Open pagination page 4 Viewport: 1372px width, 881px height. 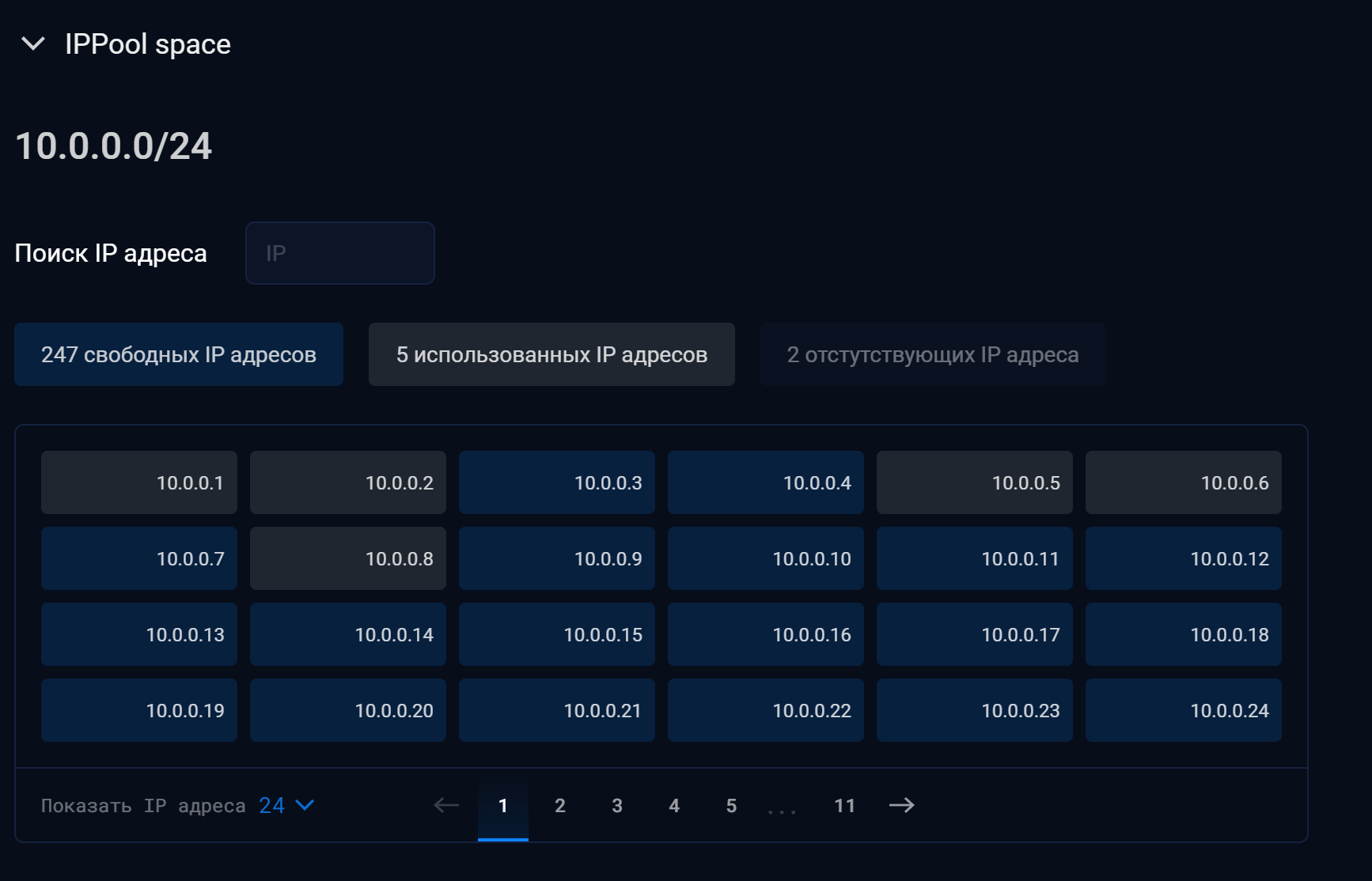click(674, 805)
